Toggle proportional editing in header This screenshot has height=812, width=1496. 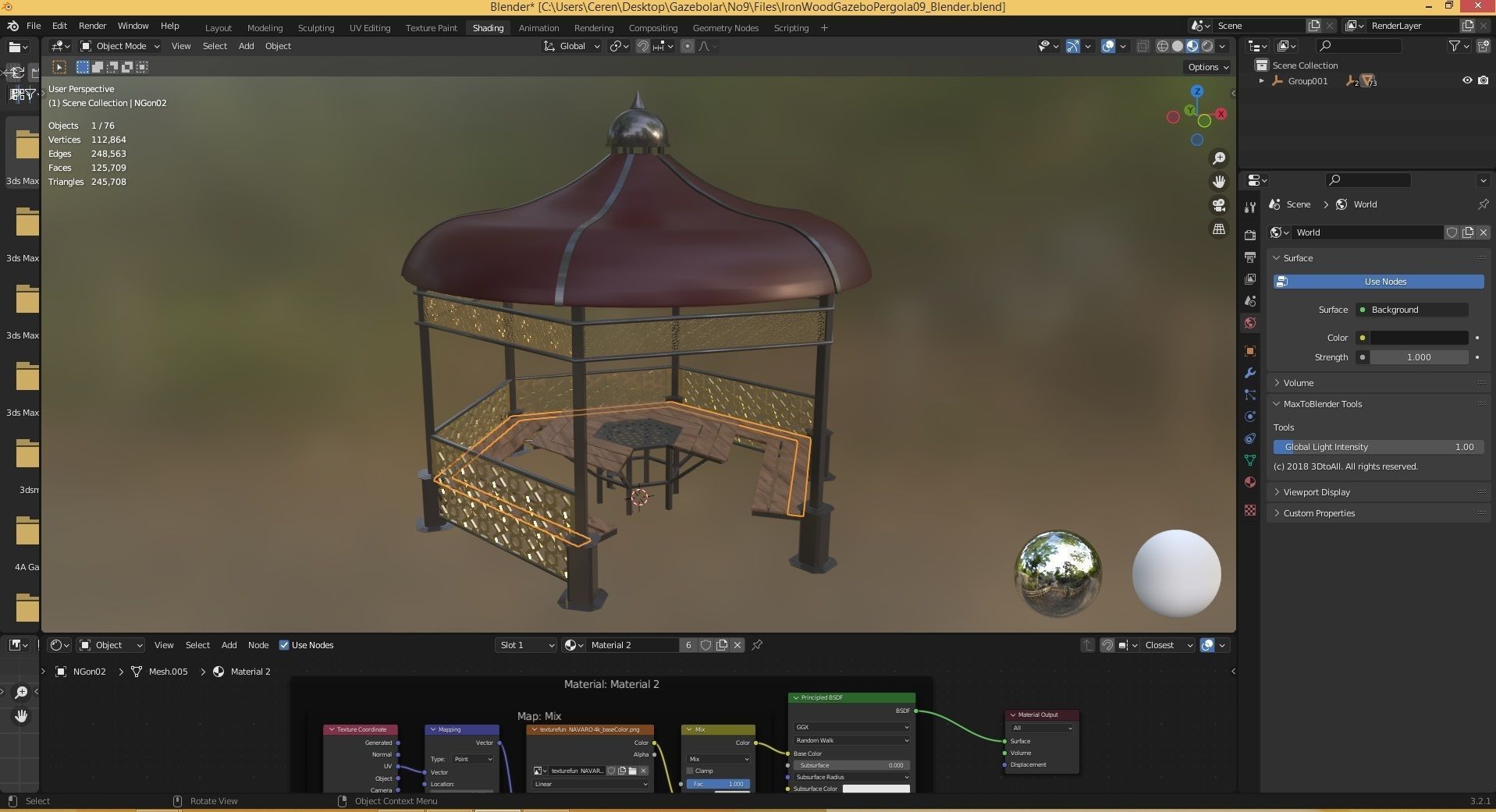(x=687, y=46)
